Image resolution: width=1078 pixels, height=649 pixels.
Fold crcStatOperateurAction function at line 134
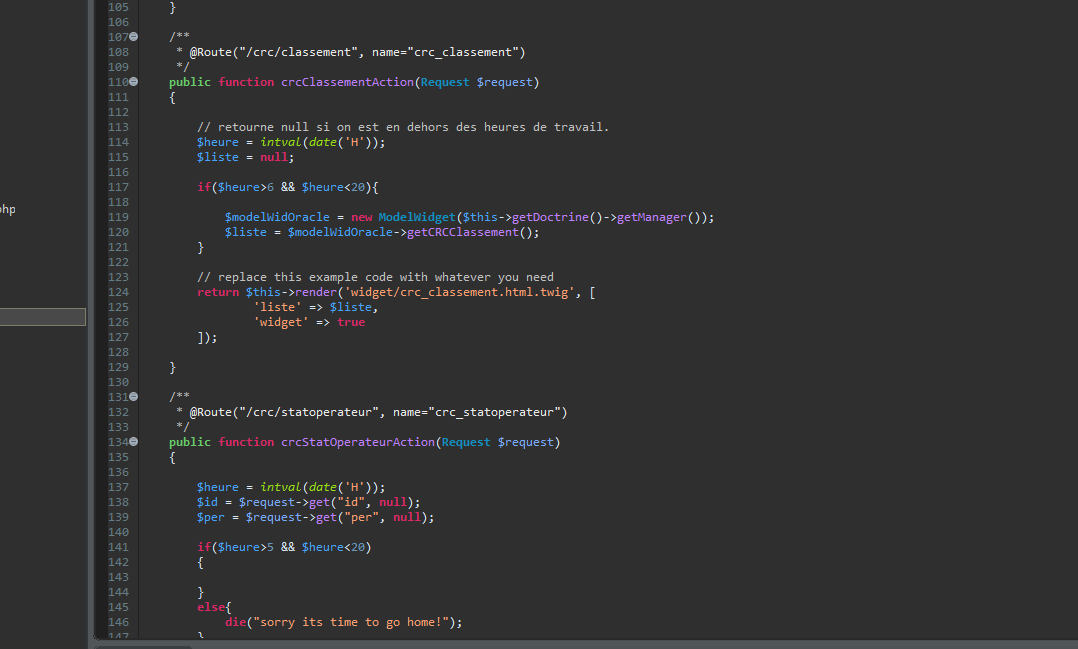coord(134,442)
